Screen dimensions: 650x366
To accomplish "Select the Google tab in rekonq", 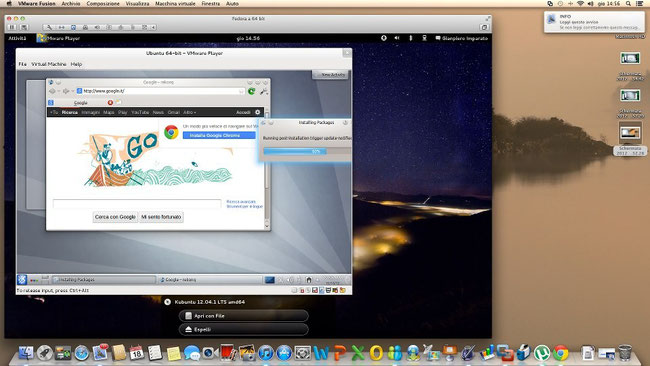I will pyautogui.click(x=80, y=102).
